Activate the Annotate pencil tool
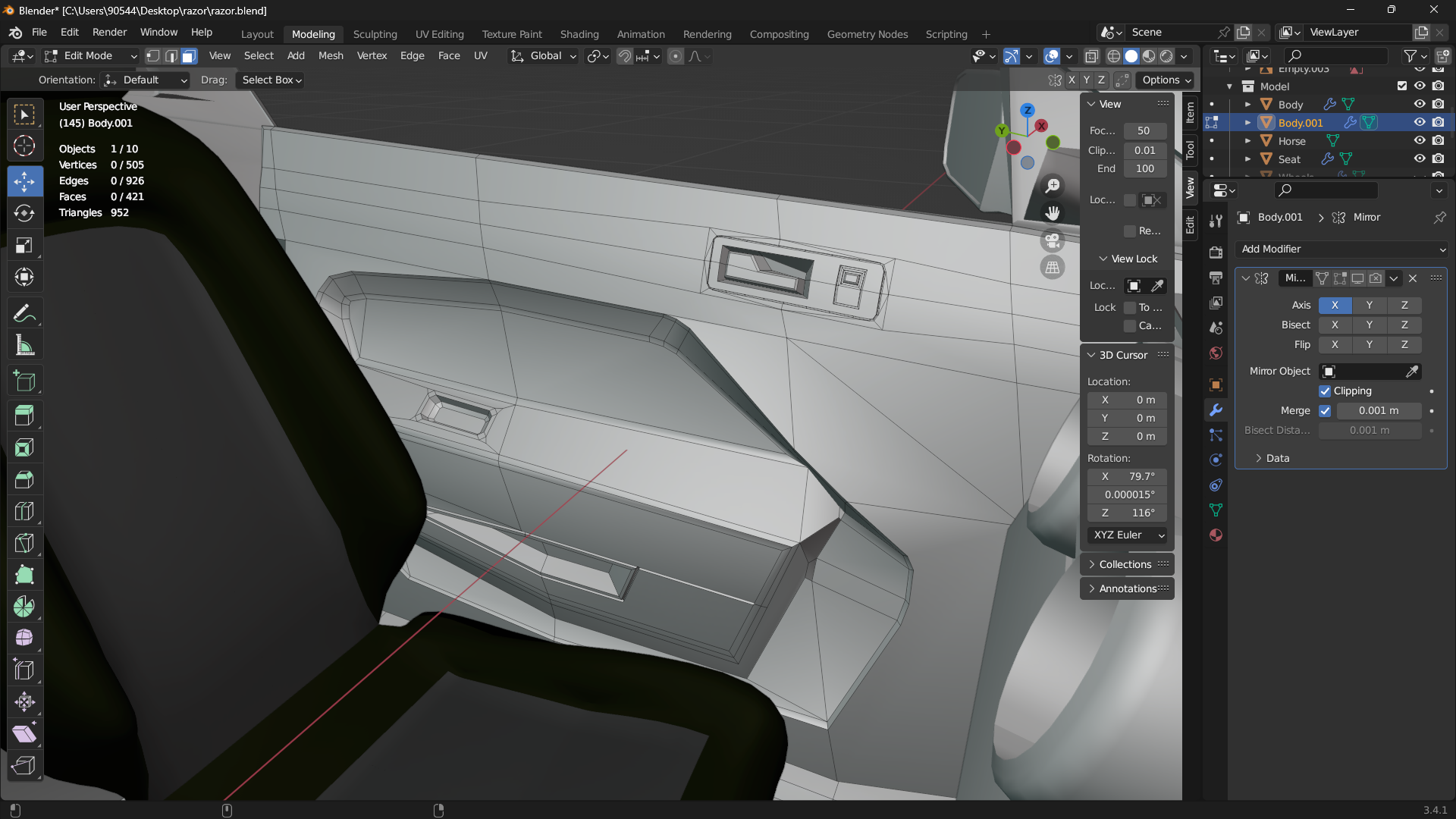 [x=24, y=314]
